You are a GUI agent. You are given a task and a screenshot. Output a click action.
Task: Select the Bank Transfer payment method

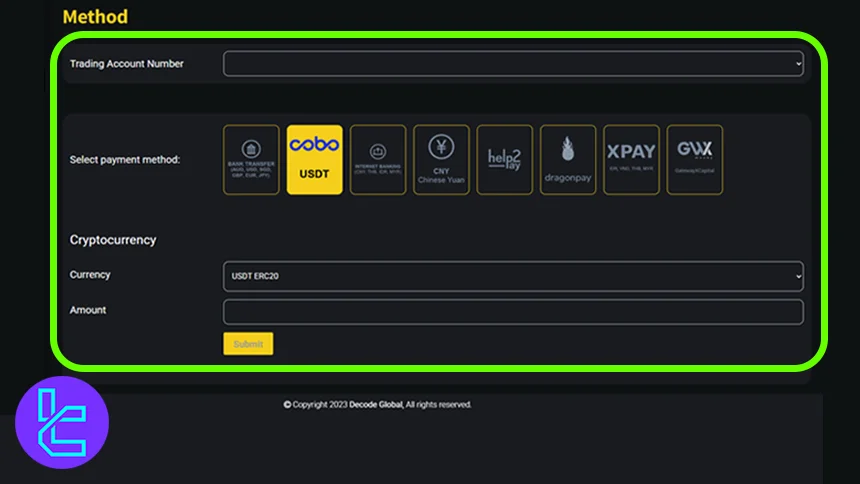tap(251, 160)
